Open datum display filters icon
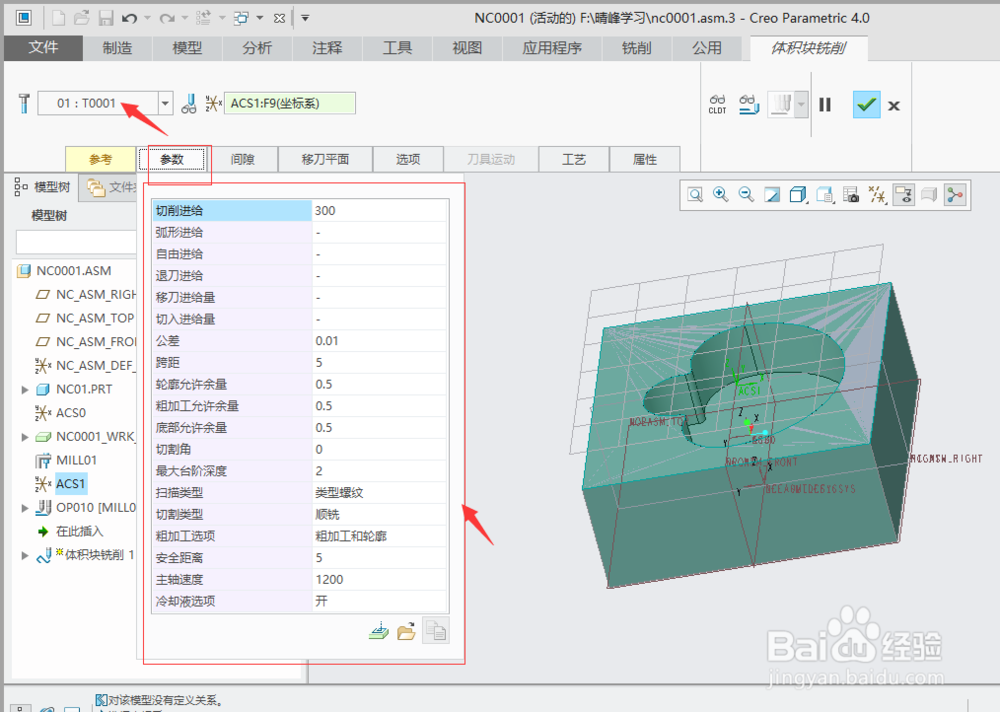Viewport: 1000px width, 712px height. pyautogui.click(x=878, y=195)
